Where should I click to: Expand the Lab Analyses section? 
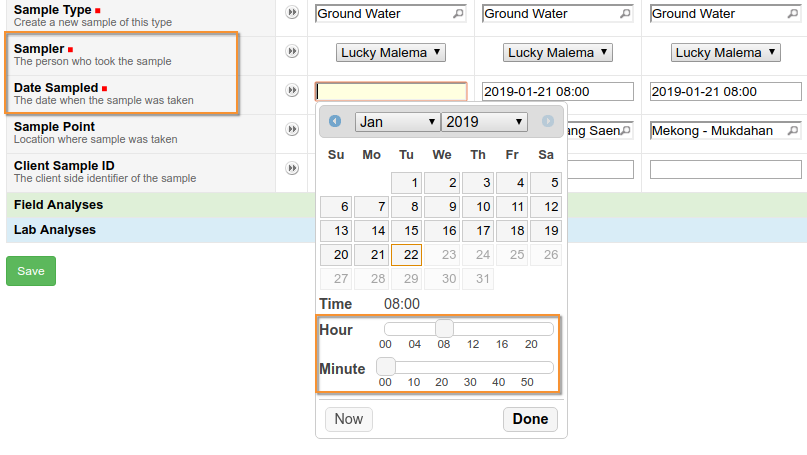(x=55, y=230)
